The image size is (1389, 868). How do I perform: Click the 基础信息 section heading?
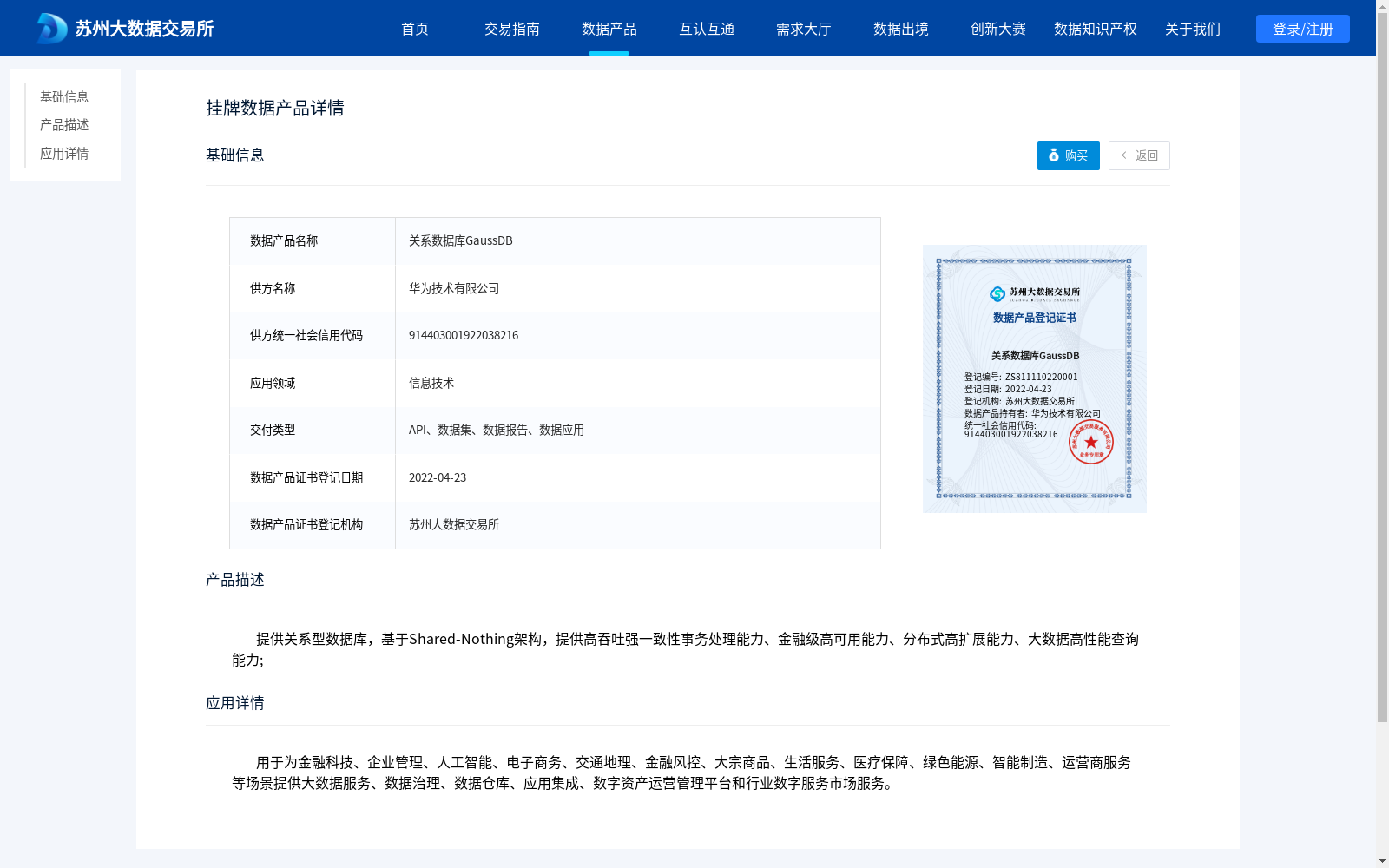point(235,155)
